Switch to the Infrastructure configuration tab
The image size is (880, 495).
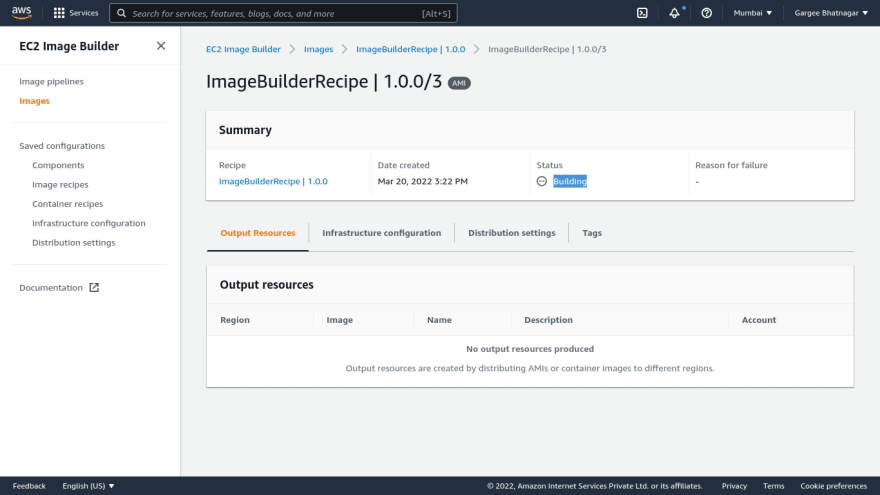(x=382, y=233)
